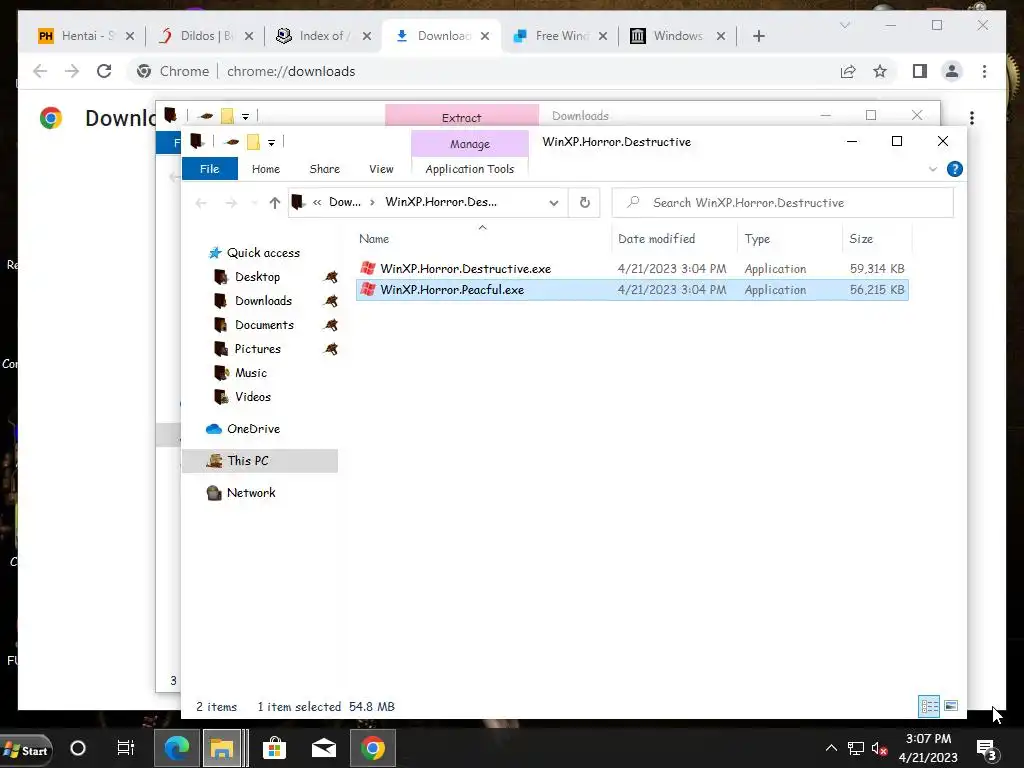Screen dimensions: 1024x768
Task: Switch to the Hentai Chrome tab
Action: pyautogui.click(x=87, y=36)
